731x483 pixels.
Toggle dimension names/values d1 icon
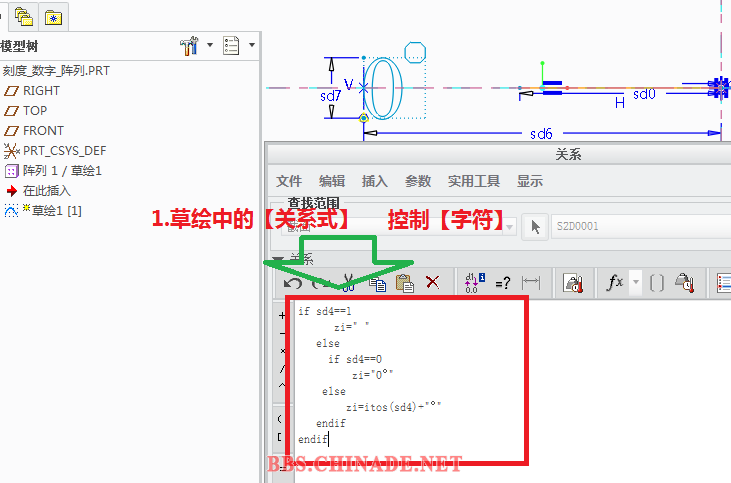pyautogui.click(x=475, y=283)
